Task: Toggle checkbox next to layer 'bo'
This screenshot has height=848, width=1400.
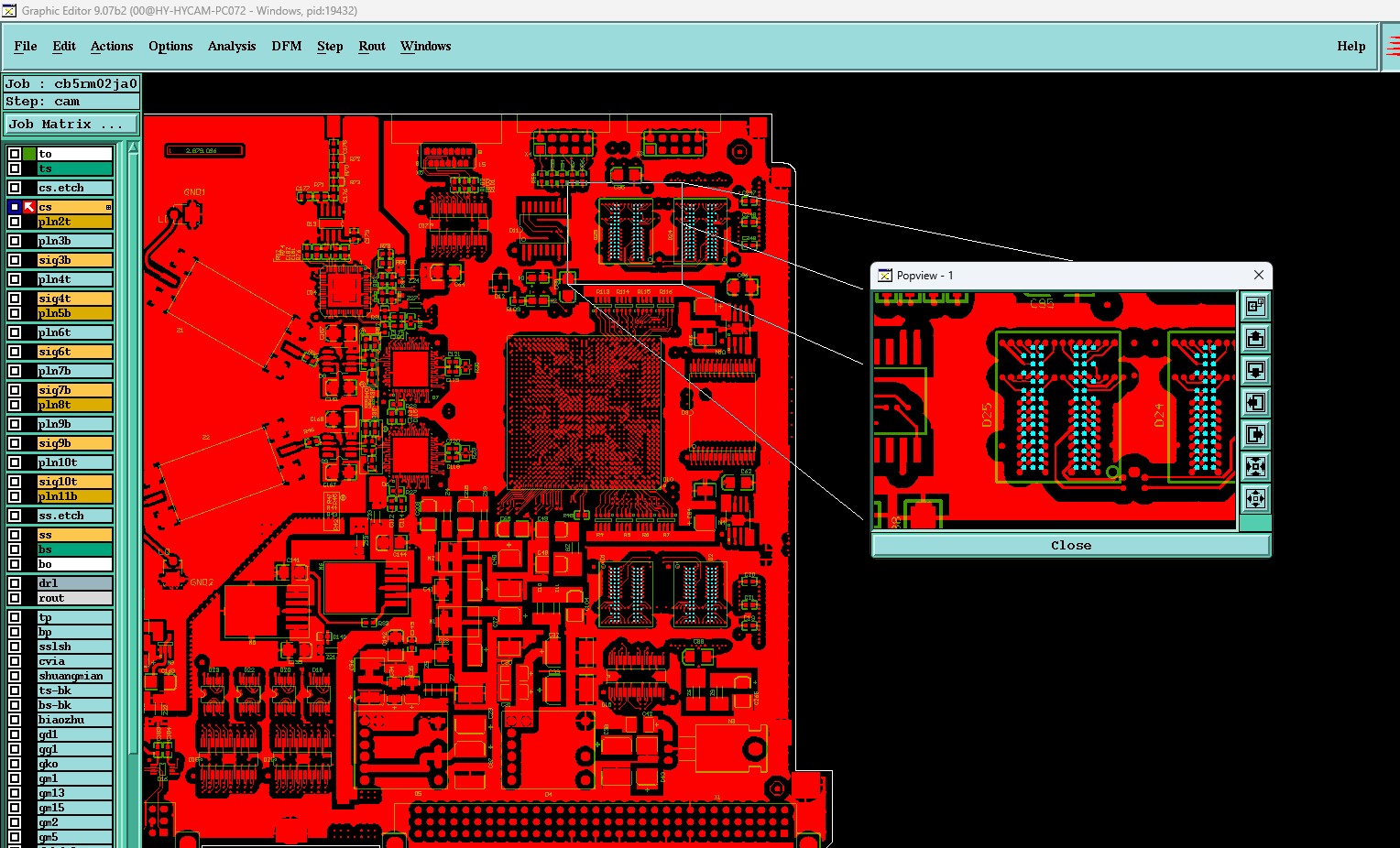Action: click(15, 564)
